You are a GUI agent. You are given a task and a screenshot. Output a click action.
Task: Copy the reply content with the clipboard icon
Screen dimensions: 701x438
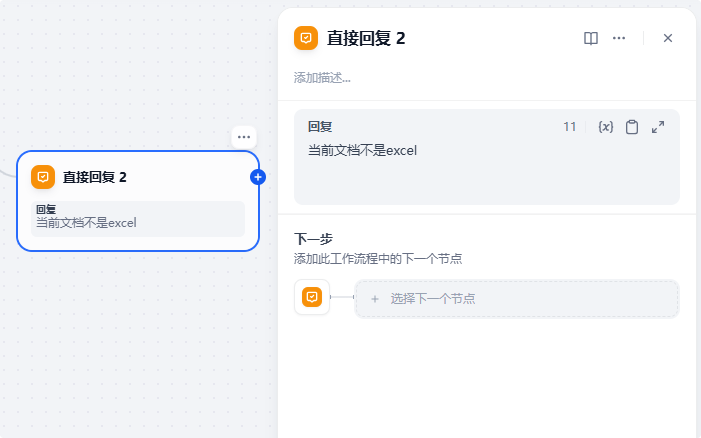click(632, 127)
